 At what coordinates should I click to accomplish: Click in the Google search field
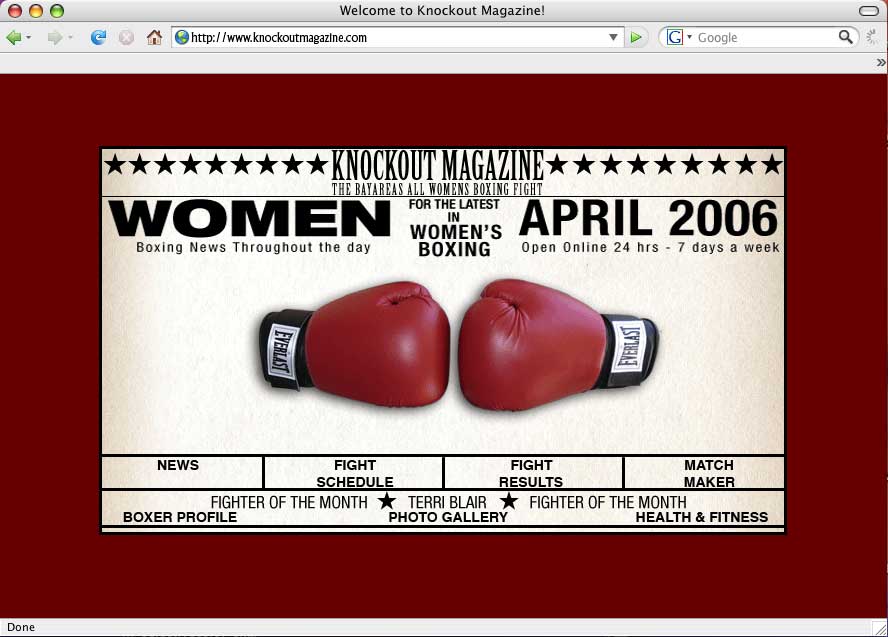coord(765,37)
